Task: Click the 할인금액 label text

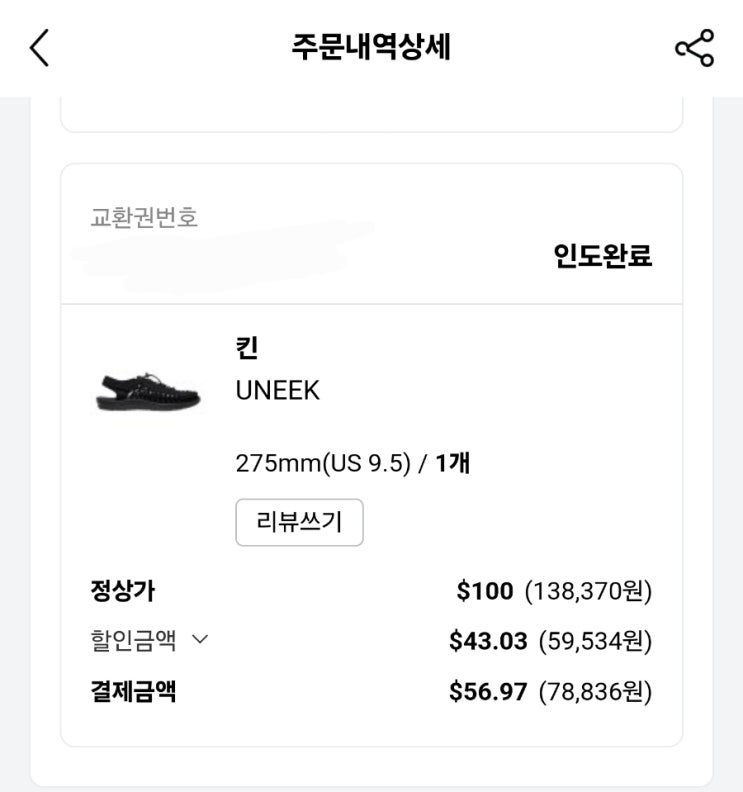Action: coord(133,640)
